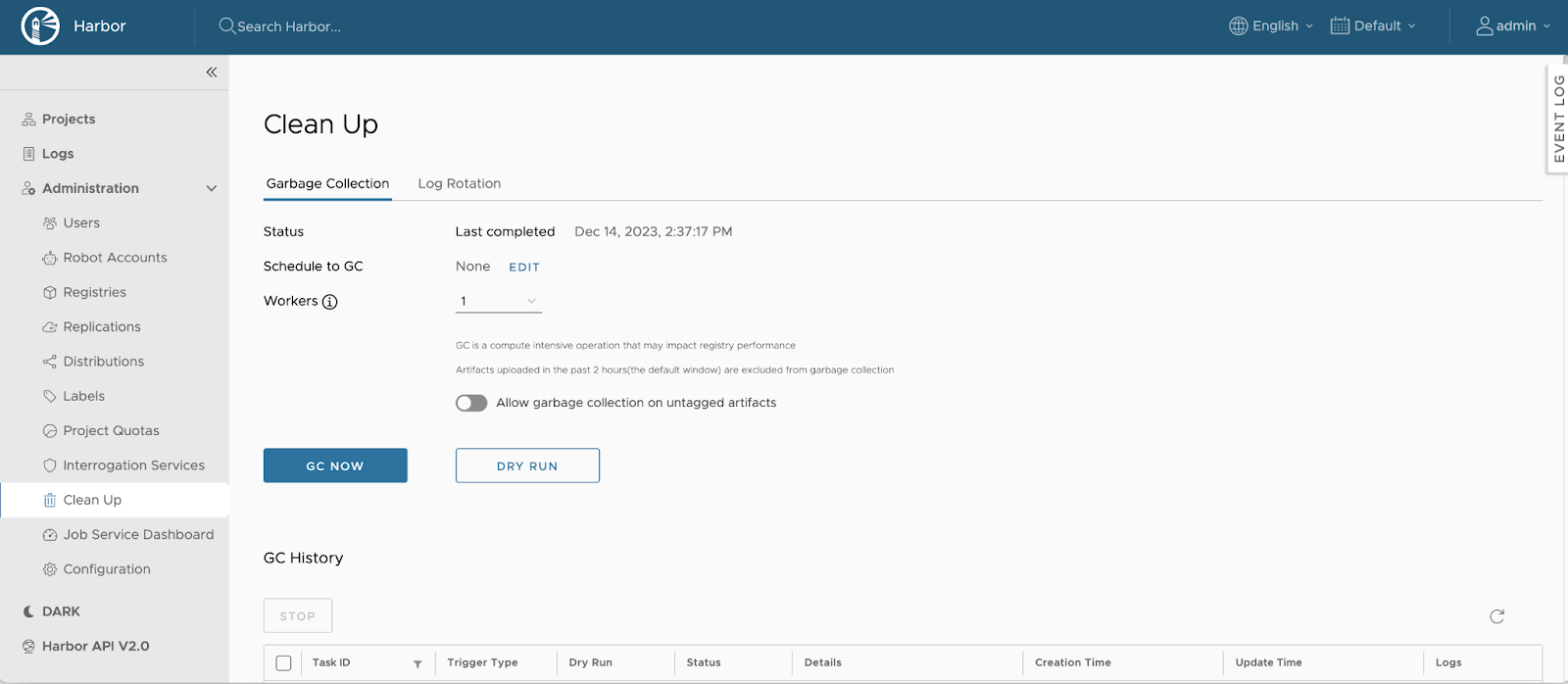
Task: Click the Workers info icon
Action: [x=330, y=302]
